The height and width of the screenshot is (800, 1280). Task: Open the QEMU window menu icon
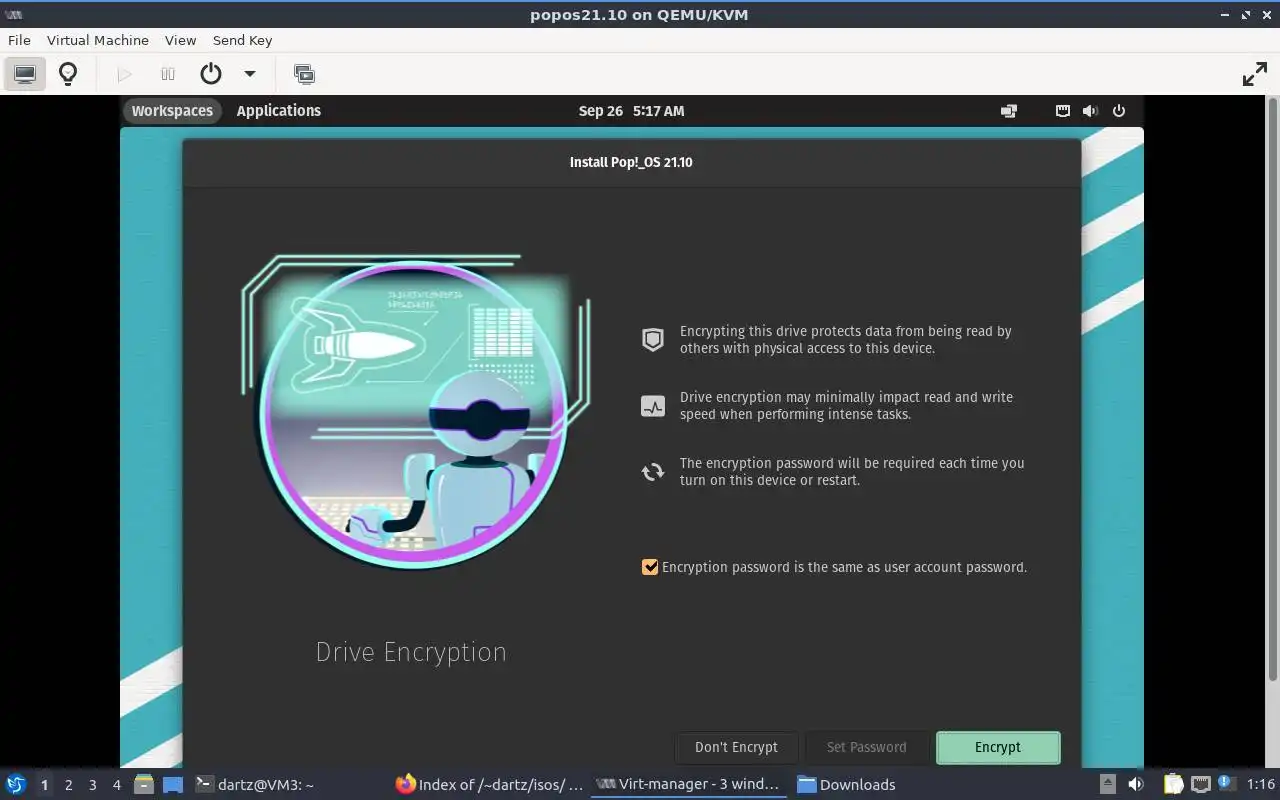pos(14,14)
